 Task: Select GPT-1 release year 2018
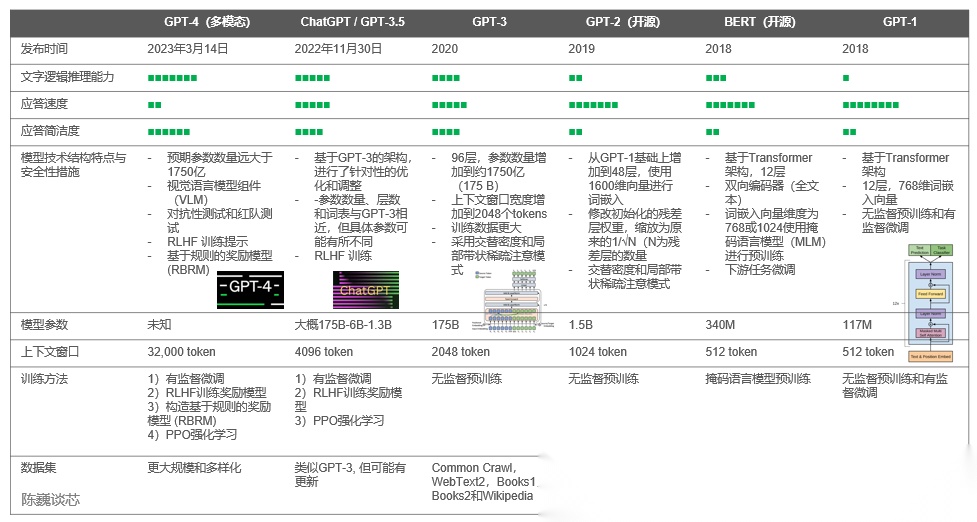pyautogui.click(x=855, y=49)
